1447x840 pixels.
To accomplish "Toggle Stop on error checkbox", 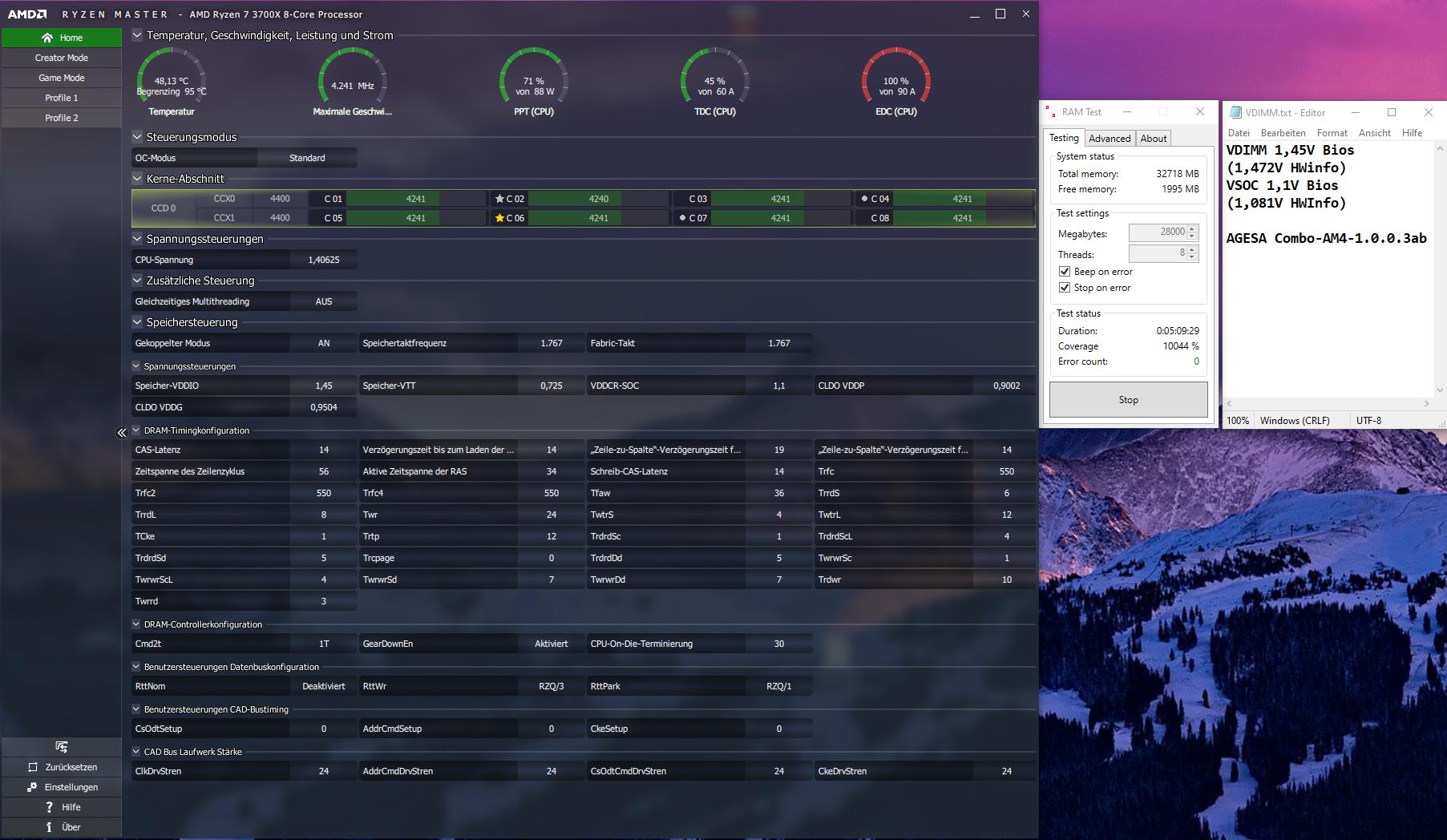I will 1065,288.
